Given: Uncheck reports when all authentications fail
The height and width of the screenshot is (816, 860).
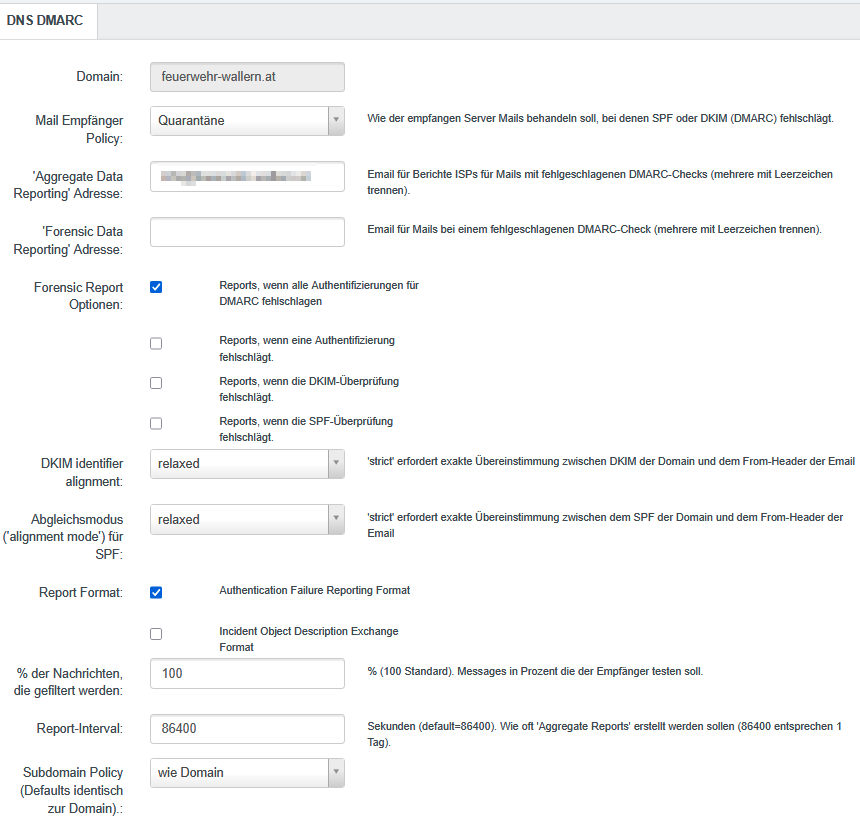Looking at the screenshot, I should pos(156,287).
